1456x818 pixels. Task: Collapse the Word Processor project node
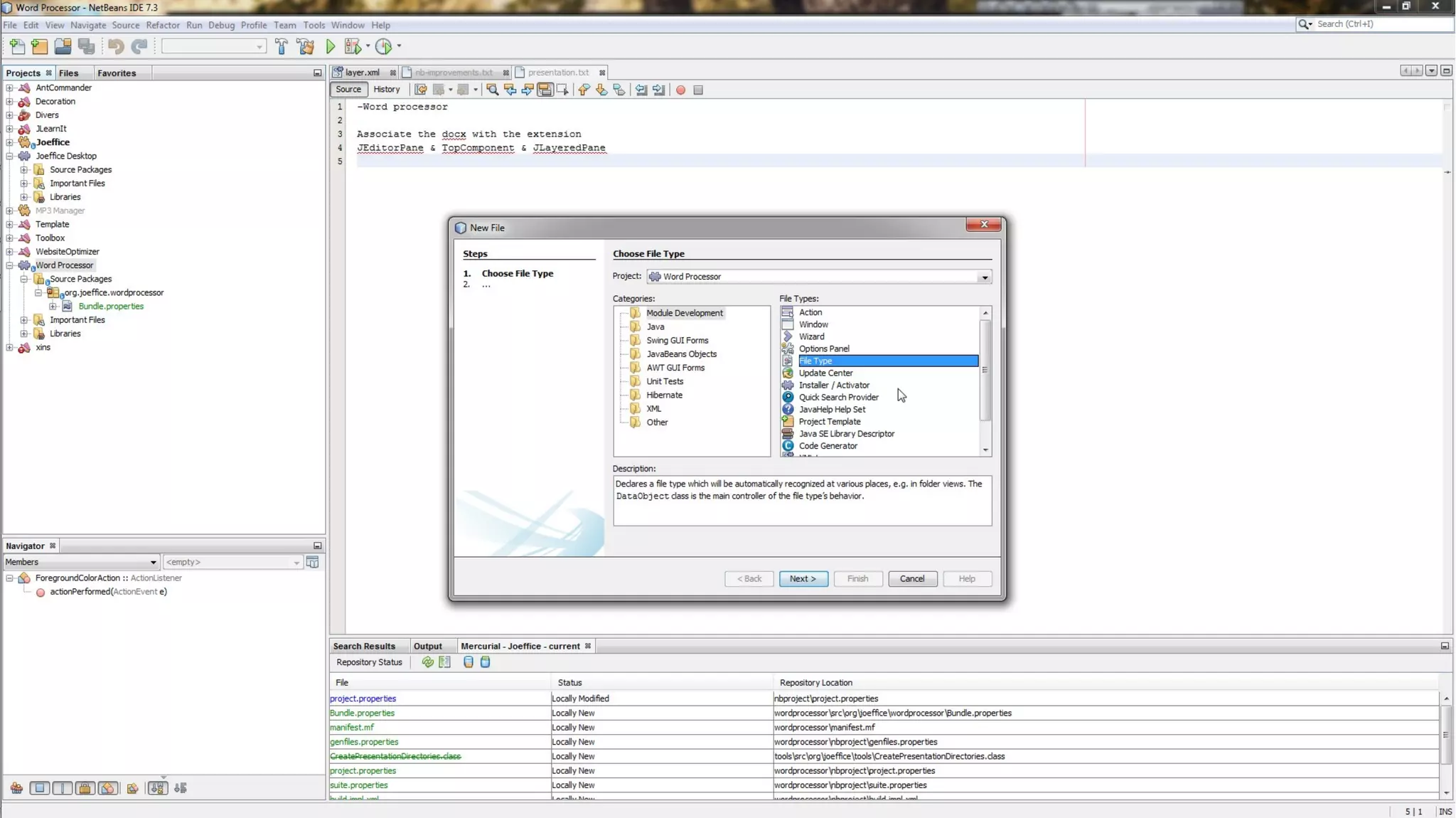10,265
